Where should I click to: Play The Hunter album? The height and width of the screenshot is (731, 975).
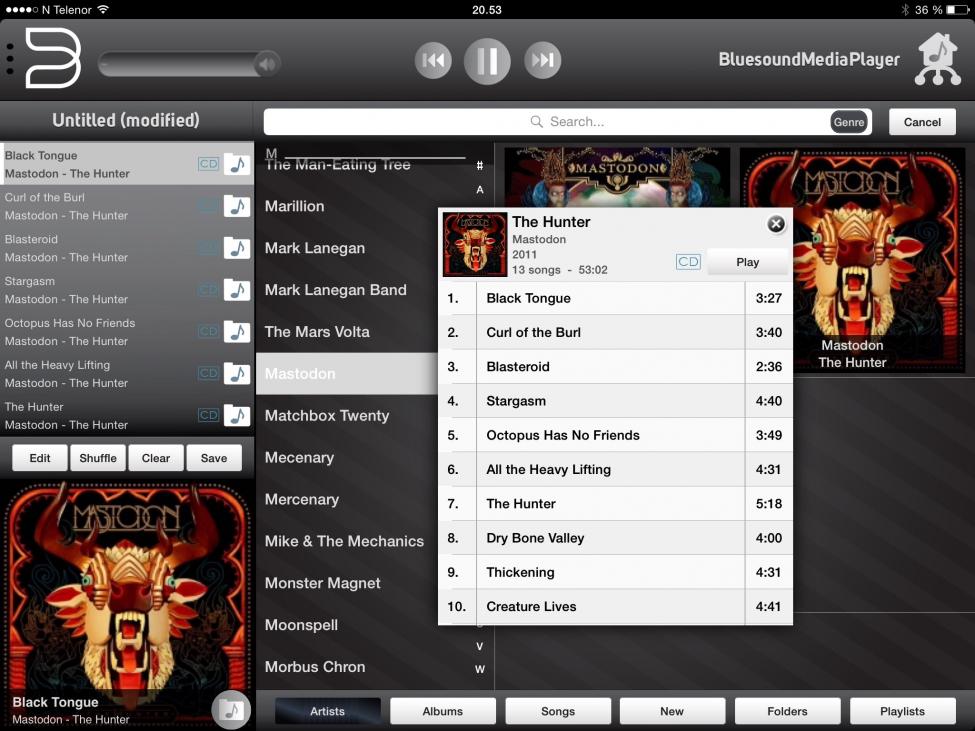coord(747,262)
